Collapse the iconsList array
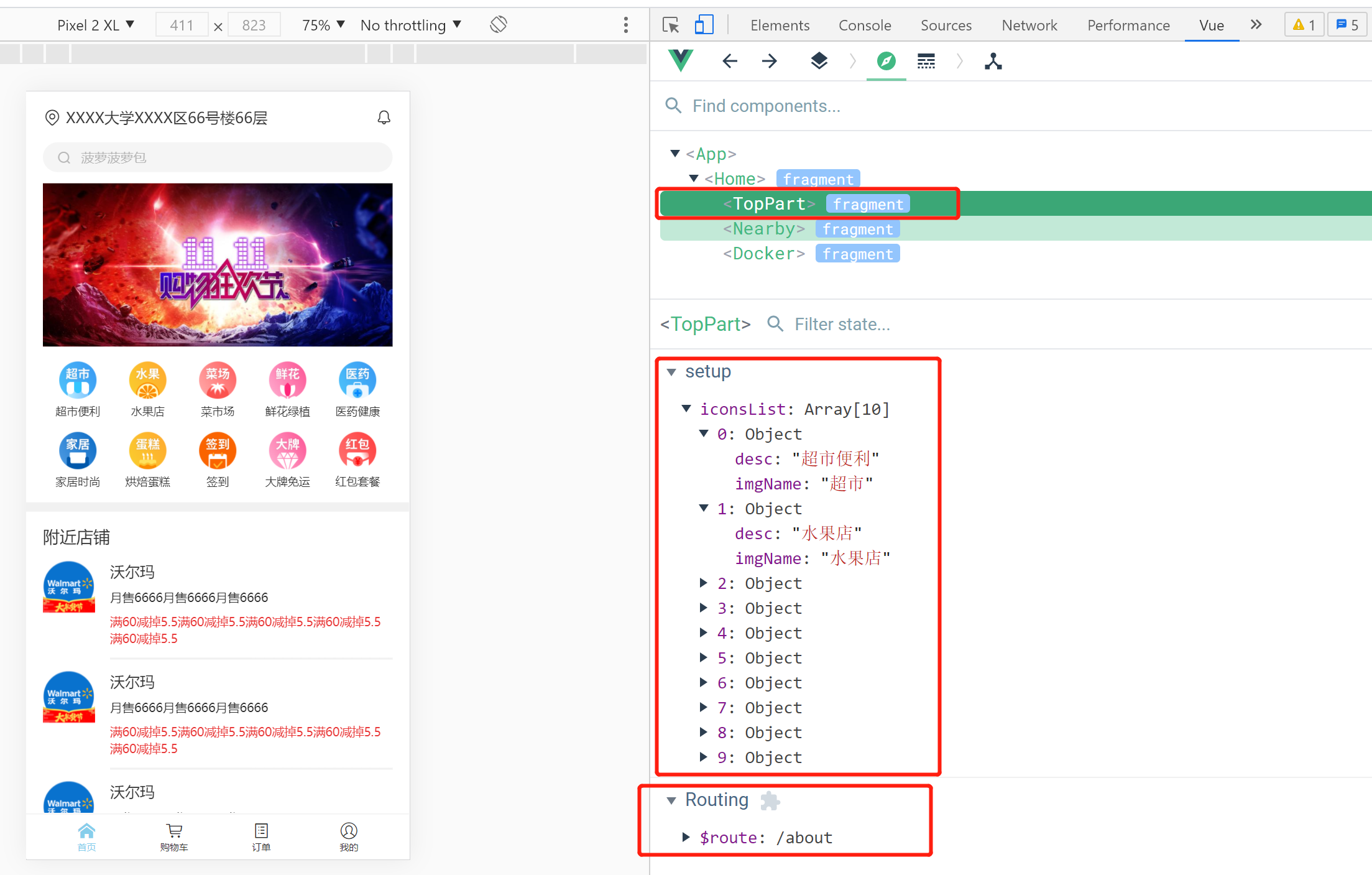Screen dimensions: 1372x875 tap(686, 409)
